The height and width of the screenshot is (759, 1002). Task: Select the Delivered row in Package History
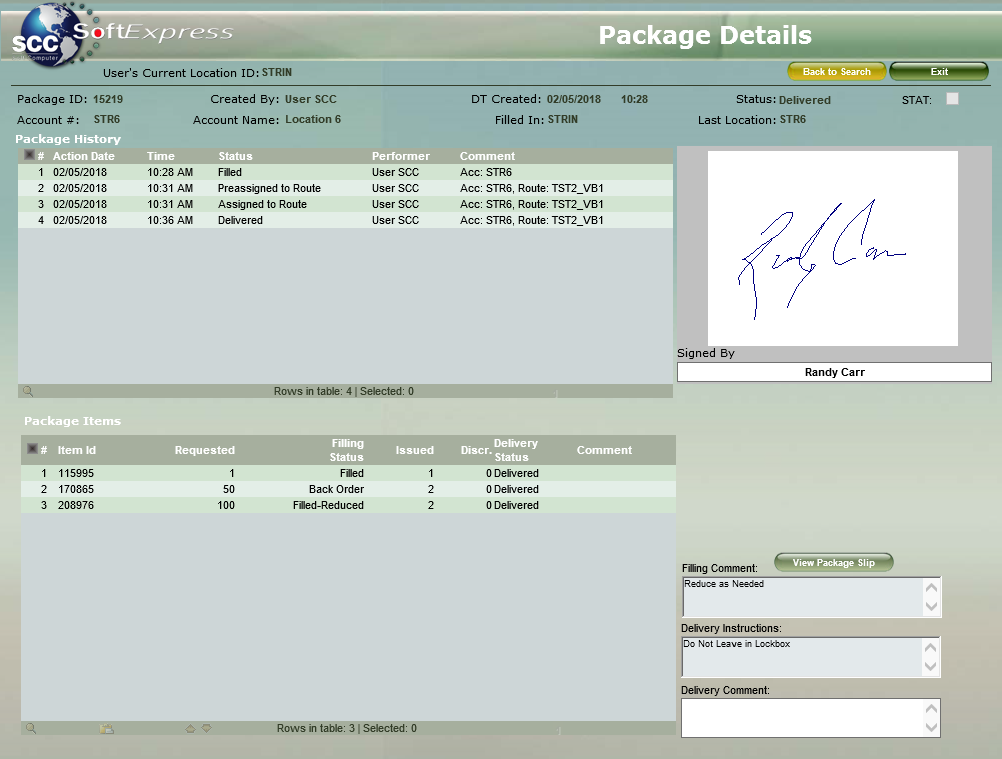click(x=240, y=220)
